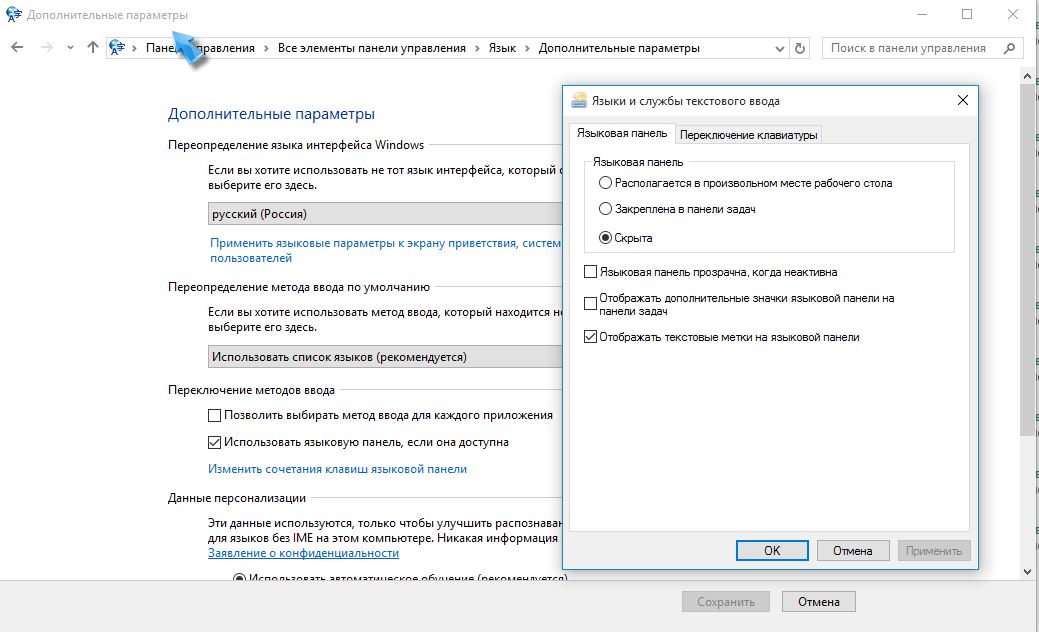Click the language icon in address bar
Screen dimensions: 1039x632
(117, 48)
